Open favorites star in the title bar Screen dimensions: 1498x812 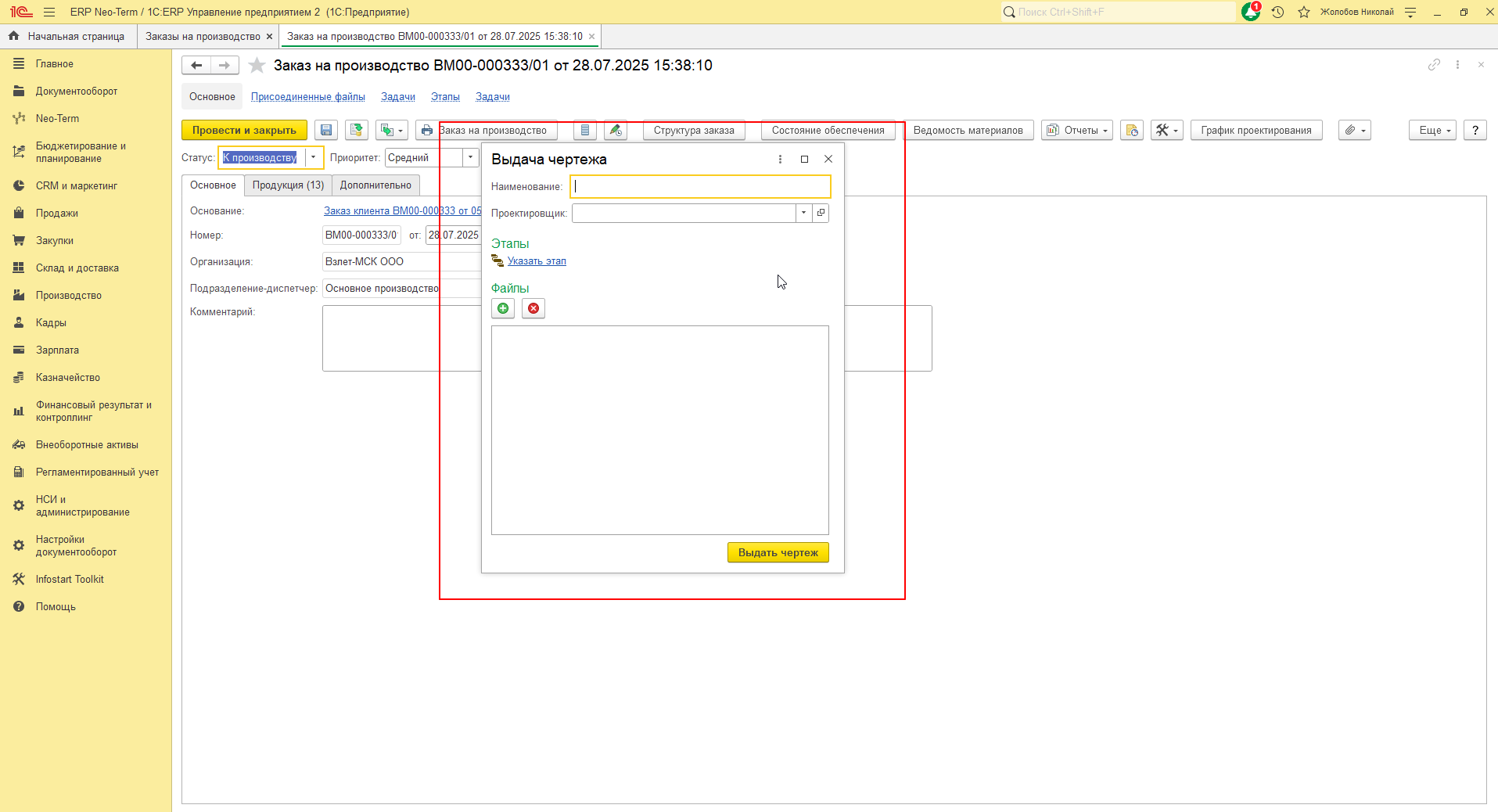(x=1304, y=12)
